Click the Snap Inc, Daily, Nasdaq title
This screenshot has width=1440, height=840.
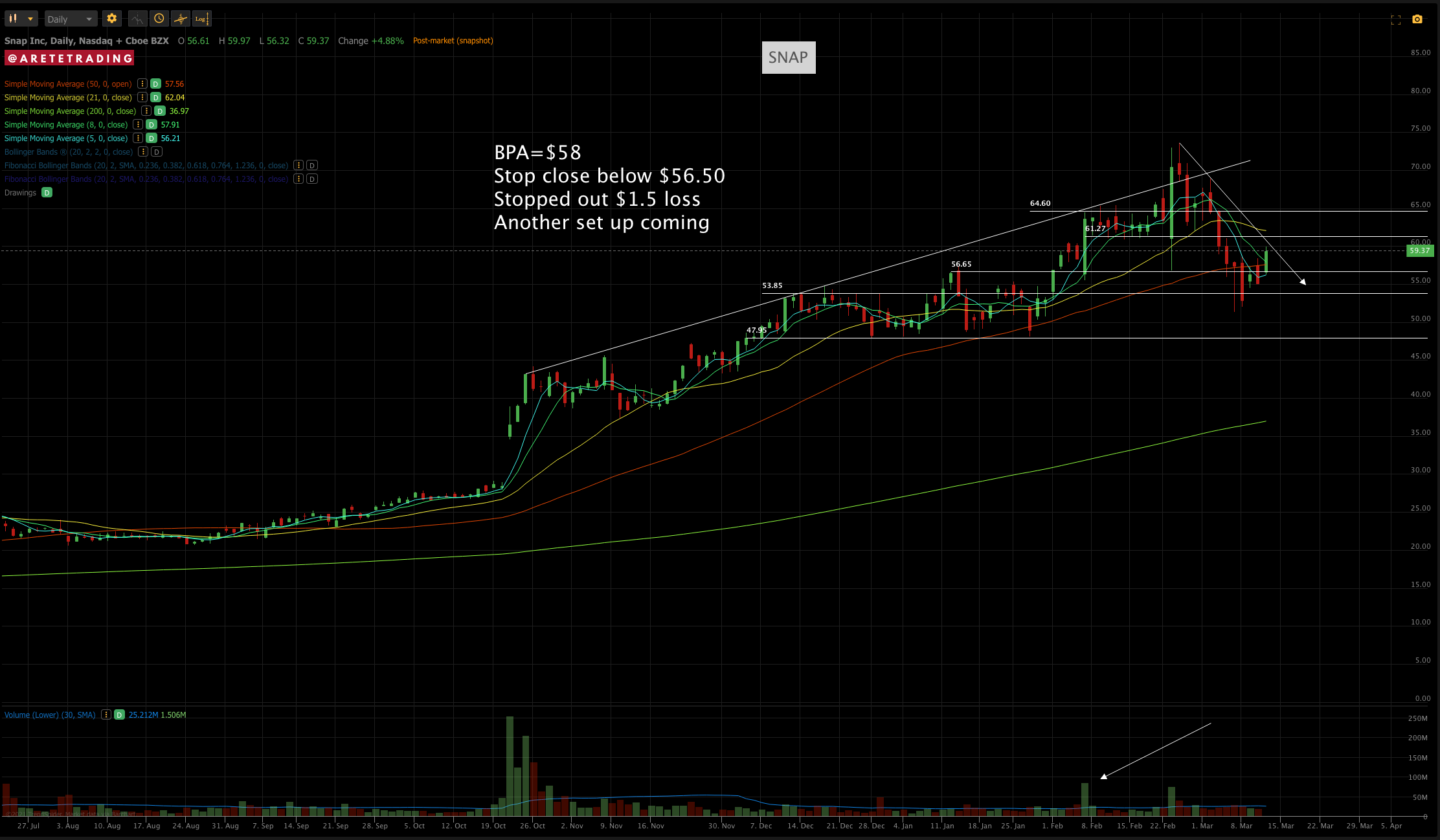86,41
